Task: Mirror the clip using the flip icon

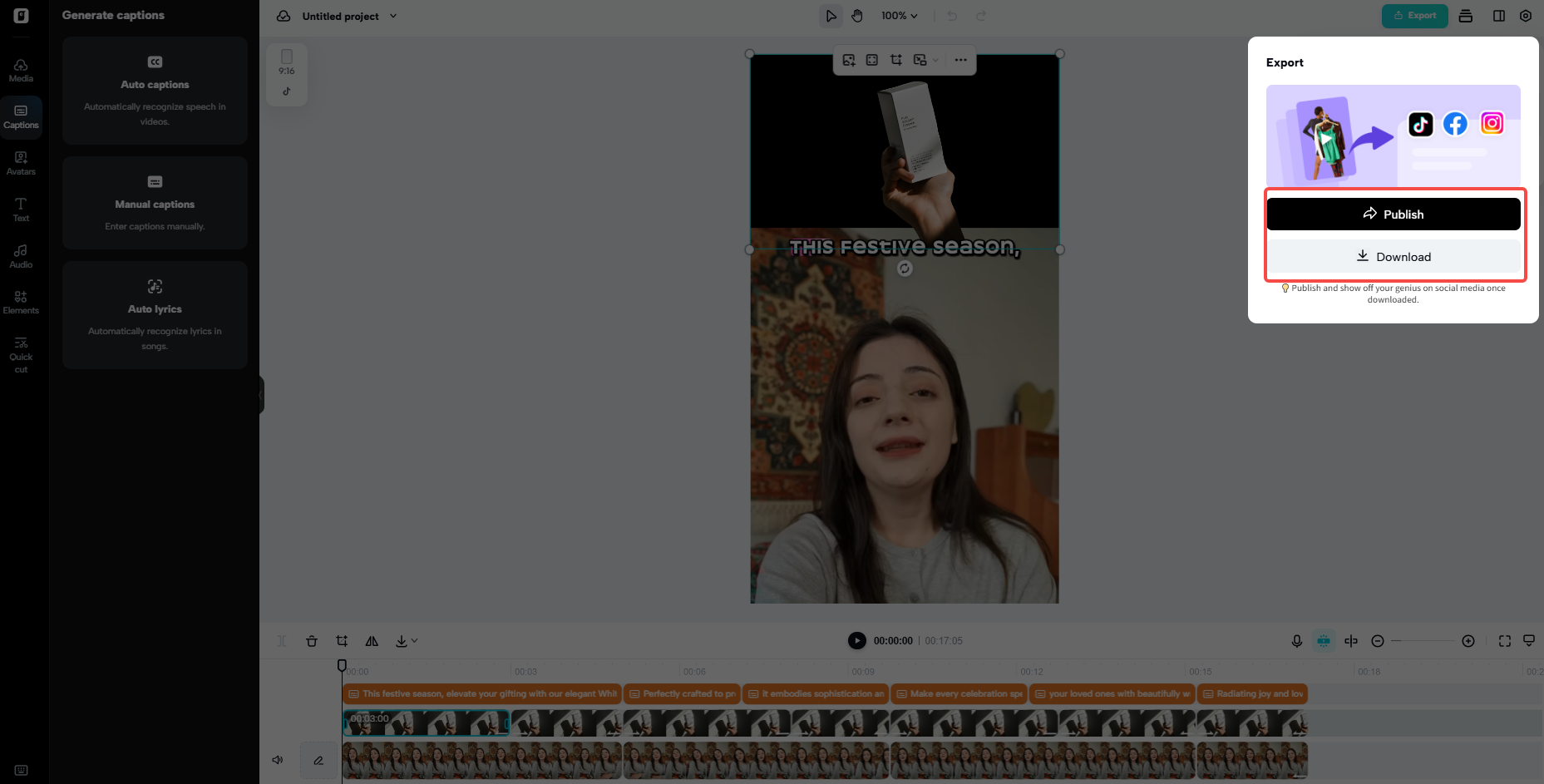Action: coord(372,641)
